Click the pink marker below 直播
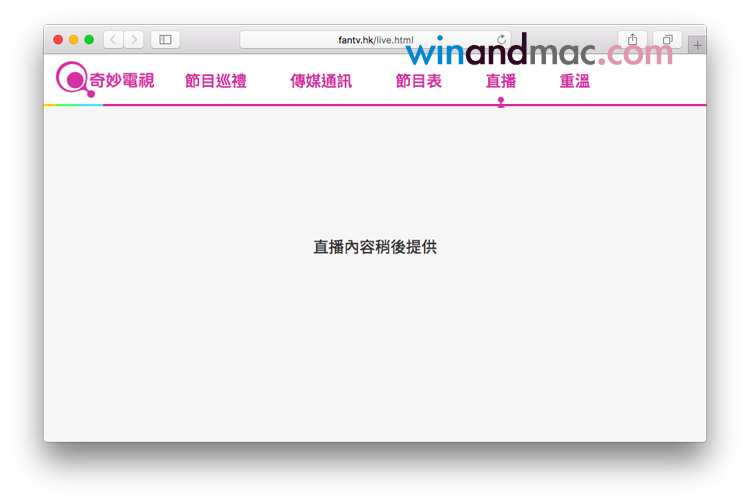 coord(500,101)
